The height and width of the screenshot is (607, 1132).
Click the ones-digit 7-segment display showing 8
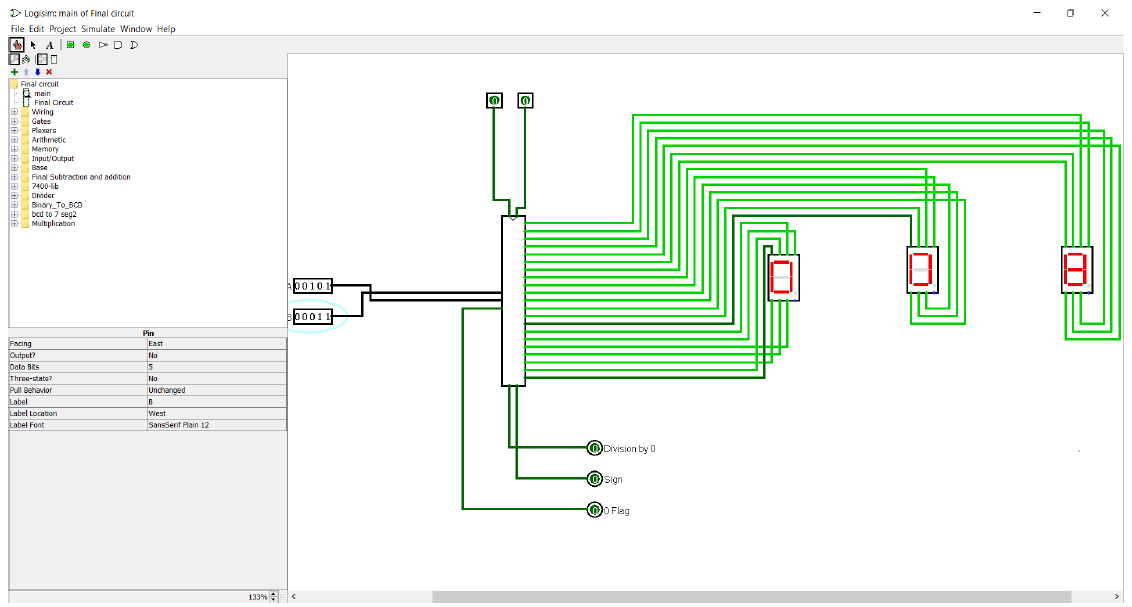point(1076,269)
